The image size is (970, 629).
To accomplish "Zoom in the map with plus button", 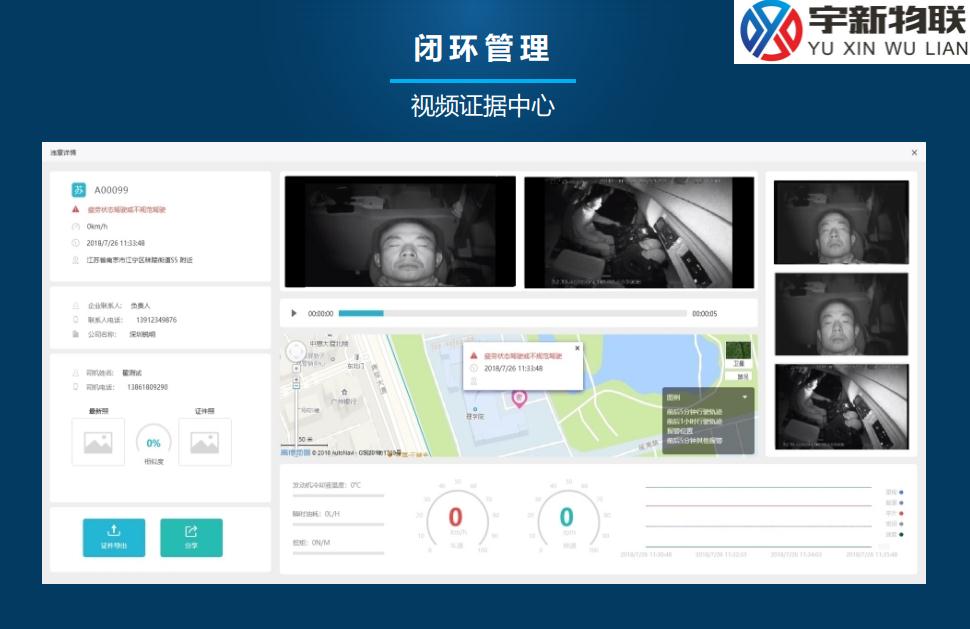I will [296, 369].
